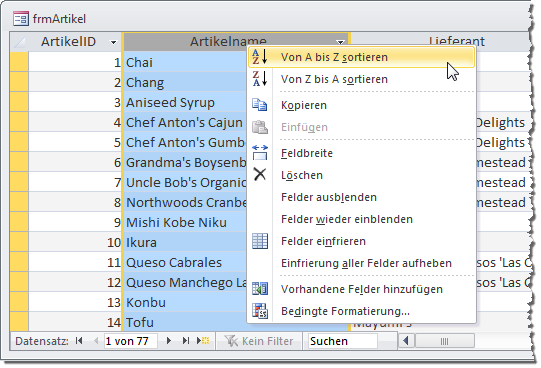Open Bedingte Formatierung dialog entry
This screenshot has width=541, height=368.
coord(361,311)
